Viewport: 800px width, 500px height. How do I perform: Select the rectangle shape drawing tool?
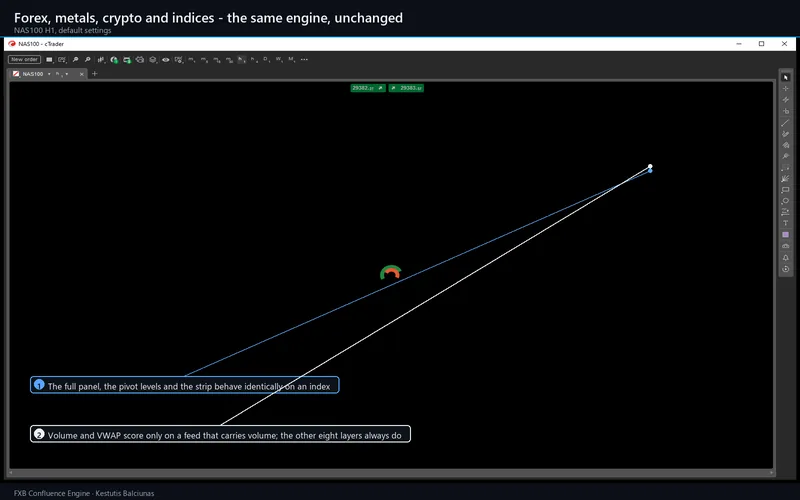(x=786, y=189)
